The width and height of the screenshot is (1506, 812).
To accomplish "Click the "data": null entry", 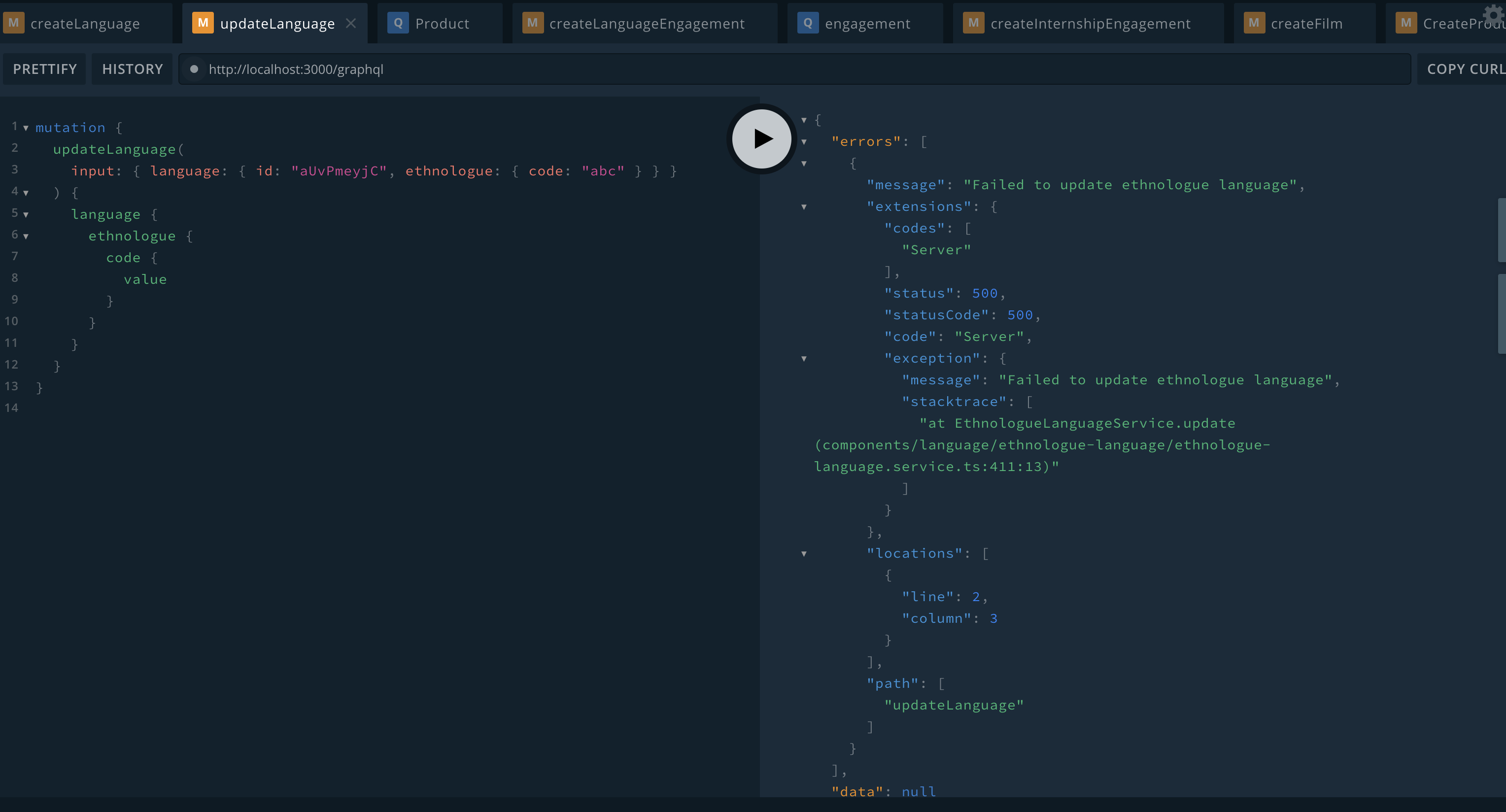I will click(884, 791).
